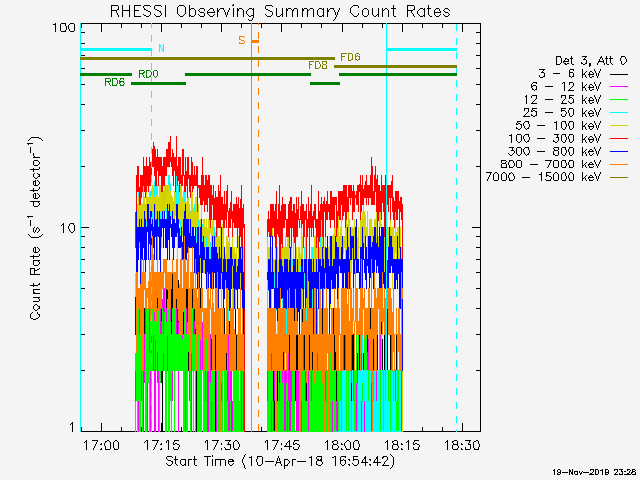
Task: Click the blue line swatch for 300 - 800 keV
Action: point(619,151)
